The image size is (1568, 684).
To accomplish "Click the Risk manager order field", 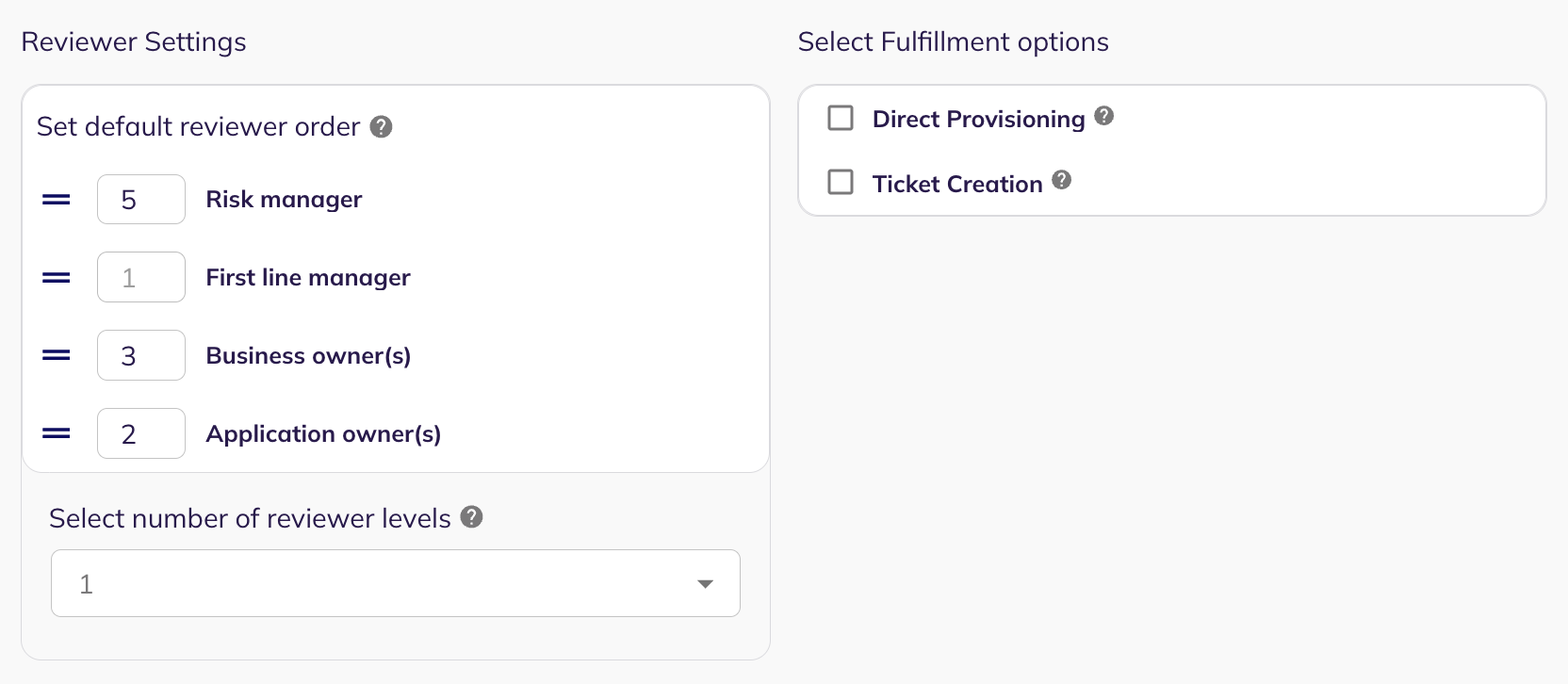I will 141,199.
